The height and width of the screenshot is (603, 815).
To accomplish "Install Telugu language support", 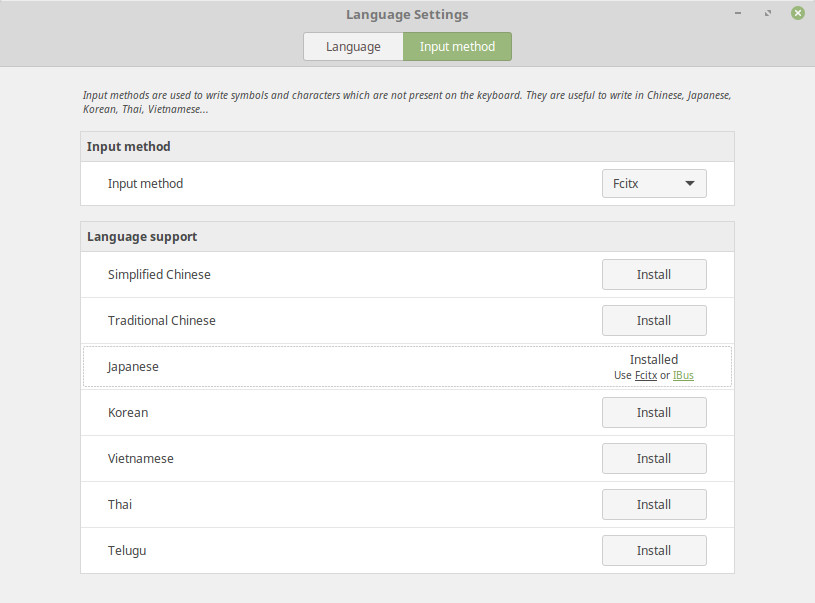I will tap(654, 551).
